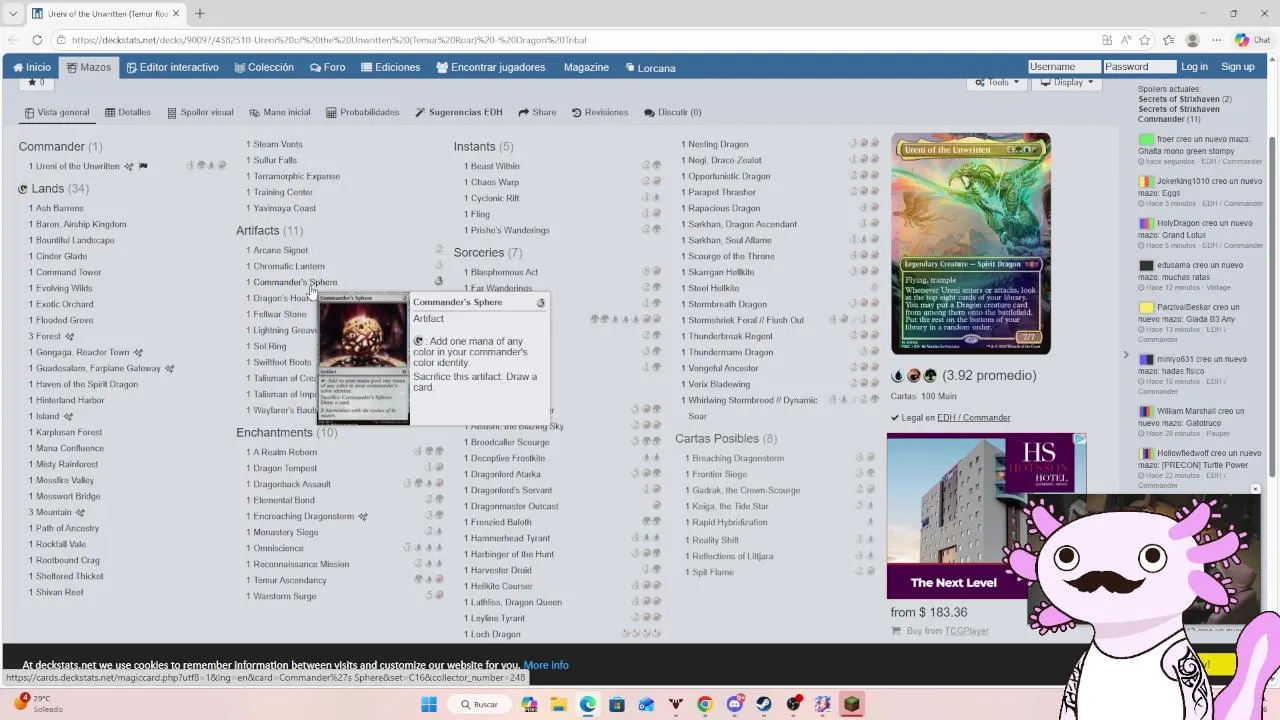The height and width of the screenshot is (720, 1280).
Task: Open the Nesting Dragon card link
Action: click(718, 144)
